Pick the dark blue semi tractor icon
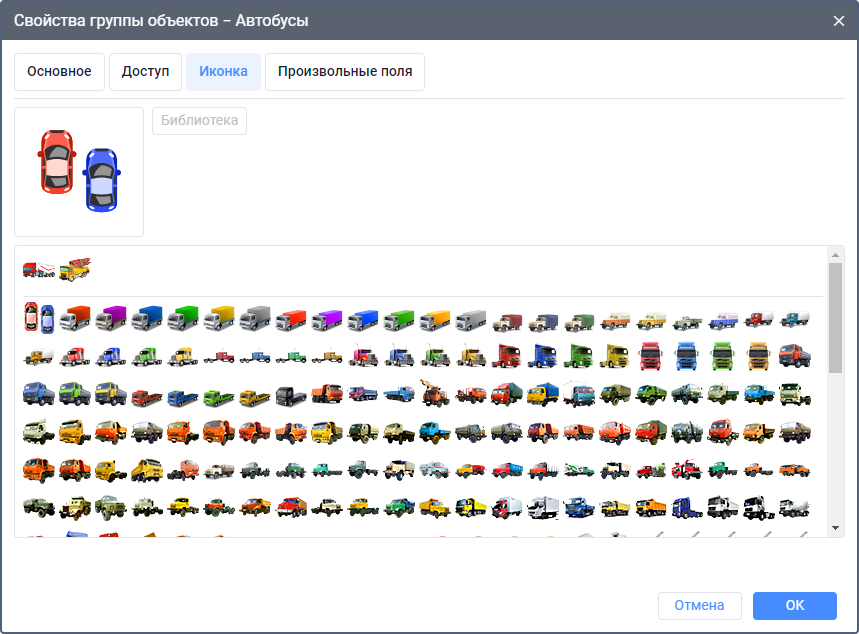This screenshot has width=859, height=634. click(x=687, y=508)
